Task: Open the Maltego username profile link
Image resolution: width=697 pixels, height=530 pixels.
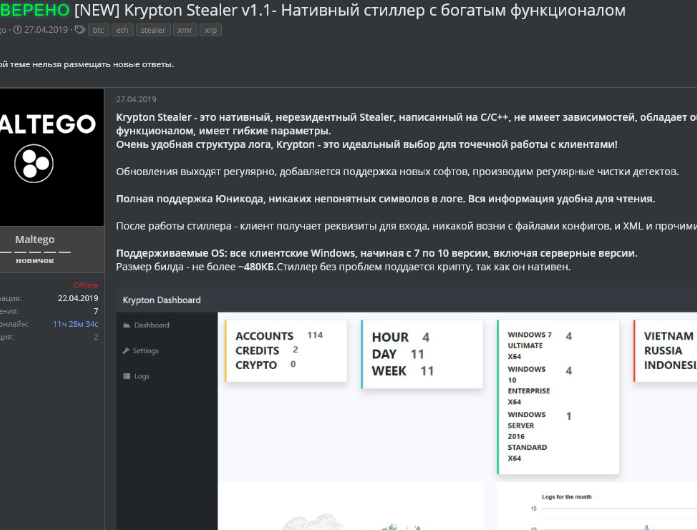Action: click(35, 239)
